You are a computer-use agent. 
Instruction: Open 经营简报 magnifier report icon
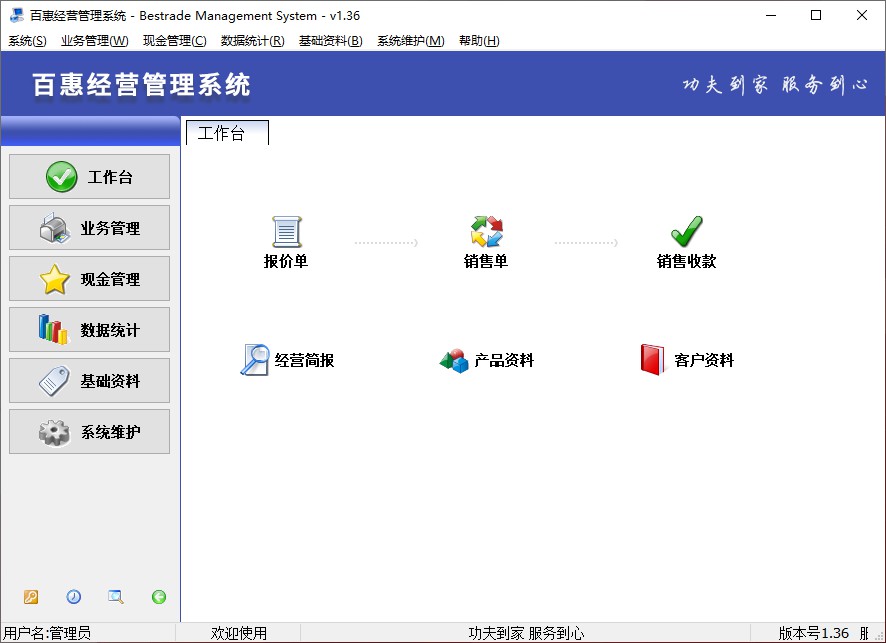pos(254,360)
